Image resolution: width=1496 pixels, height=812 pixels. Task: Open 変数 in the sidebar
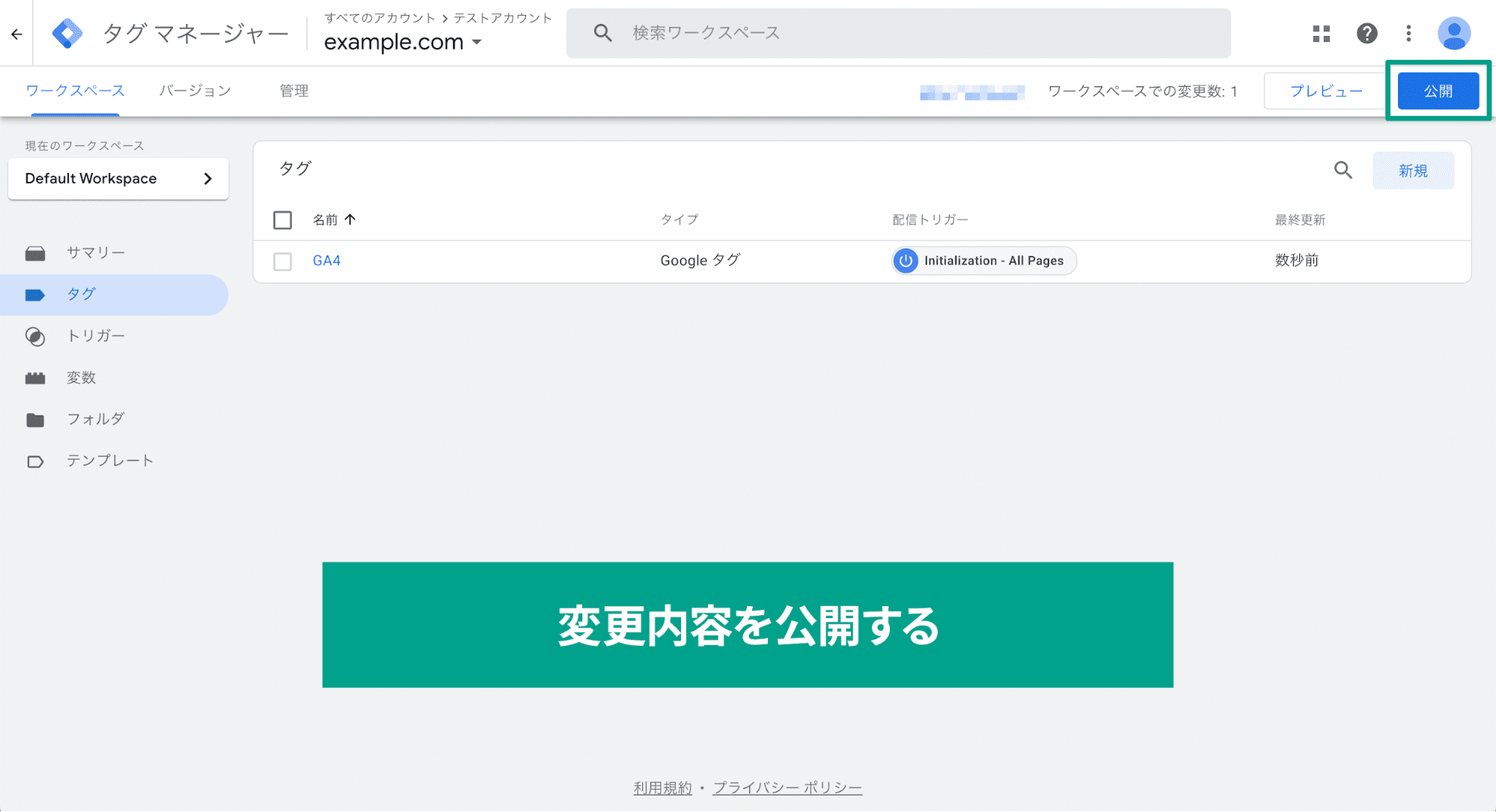pyautogui.click(x=114, y=378)
